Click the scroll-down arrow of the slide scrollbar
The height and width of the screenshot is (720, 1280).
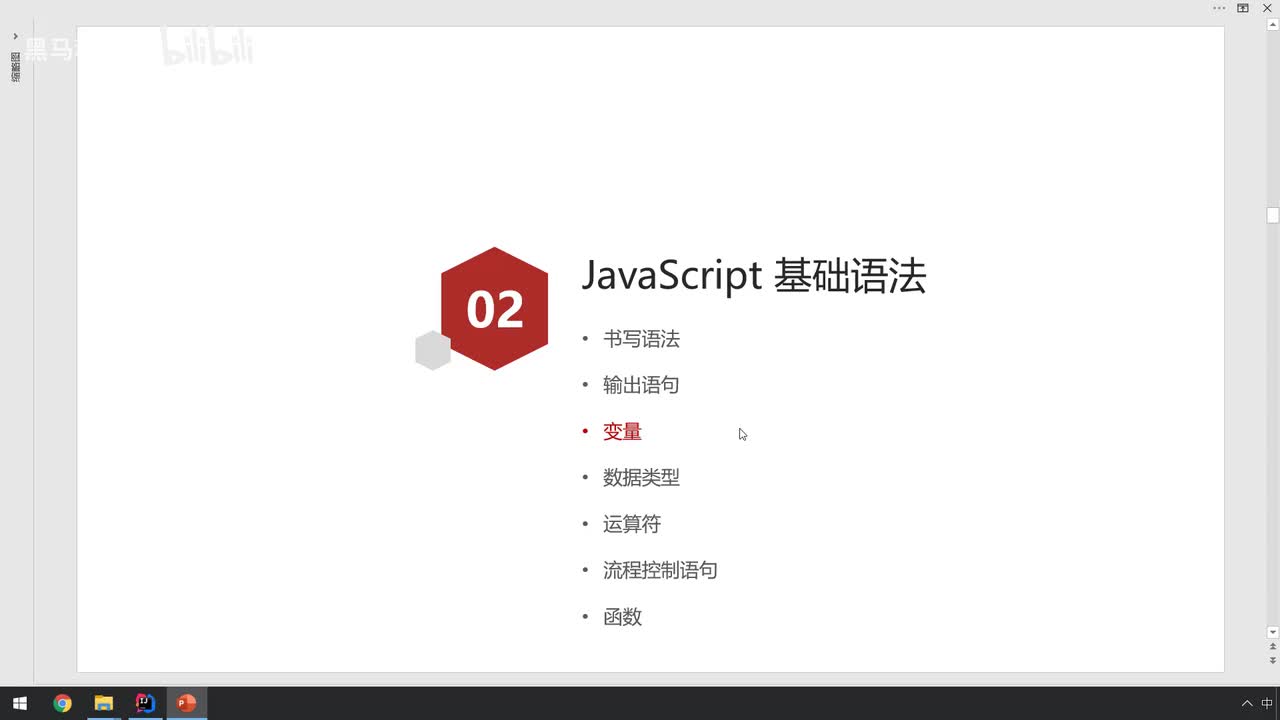click(1273, 632)
